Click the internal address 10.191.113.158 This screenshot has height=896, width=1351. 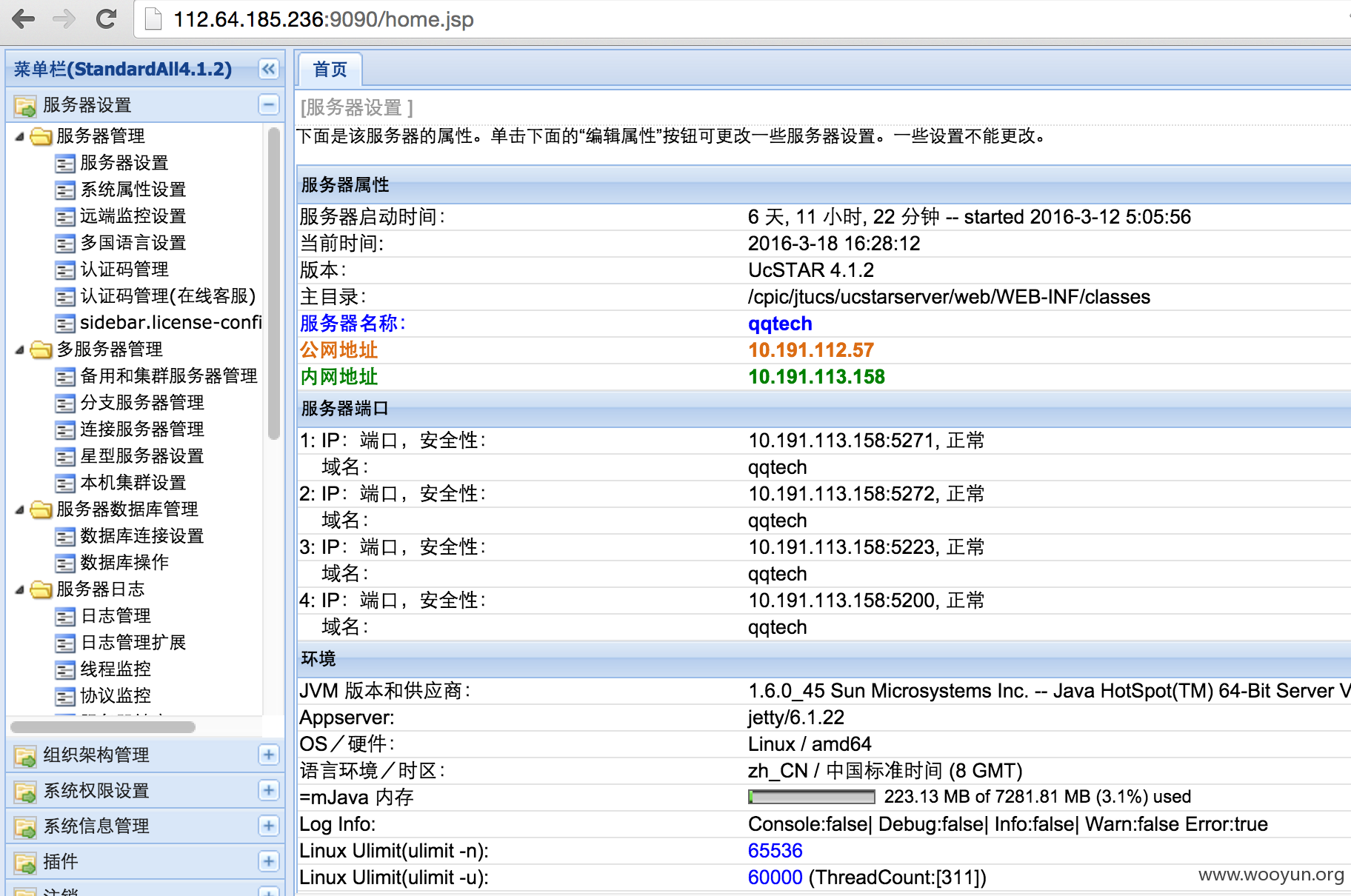click(816, 377)
